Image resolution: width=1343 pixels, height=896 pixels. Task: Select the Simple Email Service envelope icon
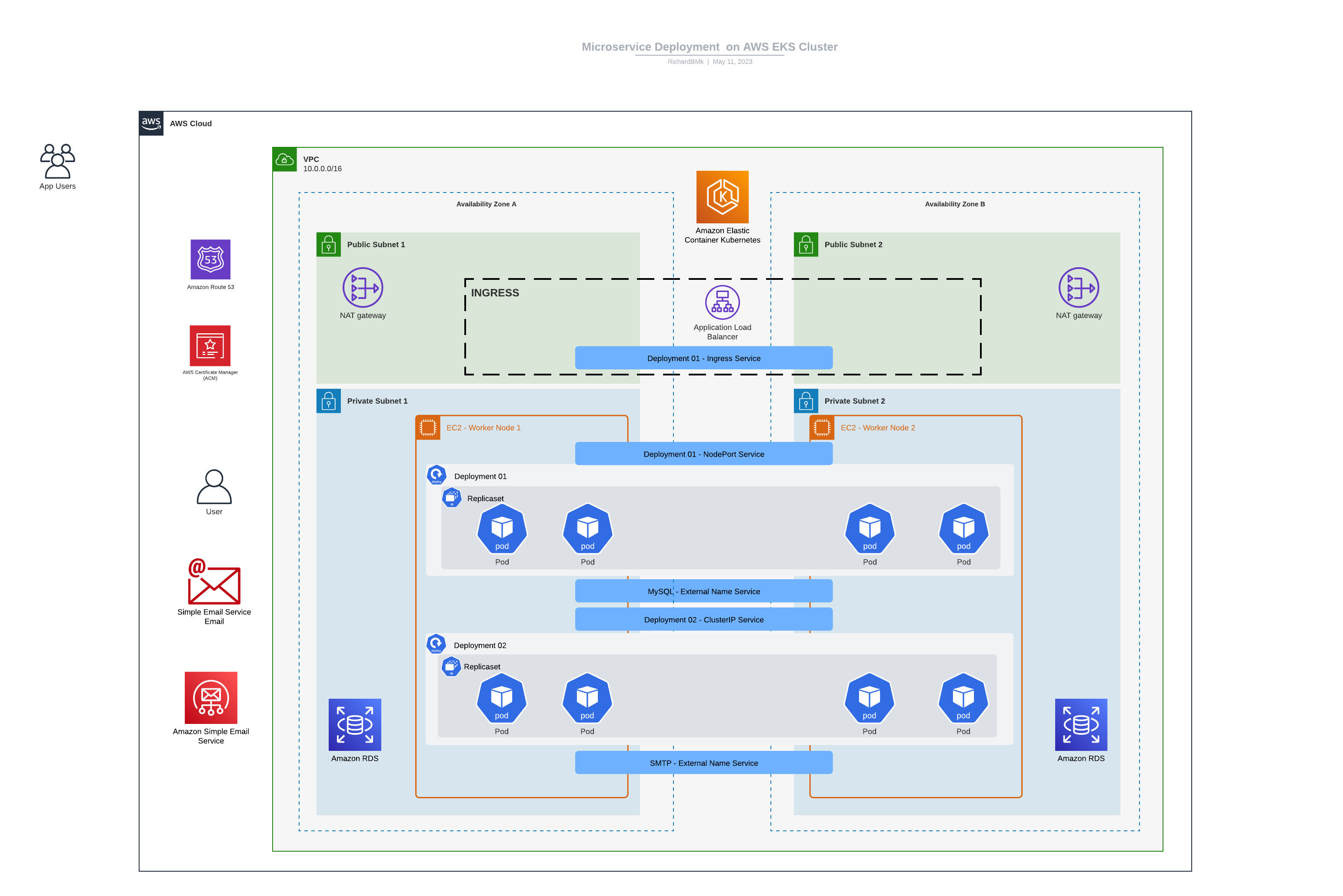pyautogui.click(x=214, y=582)
